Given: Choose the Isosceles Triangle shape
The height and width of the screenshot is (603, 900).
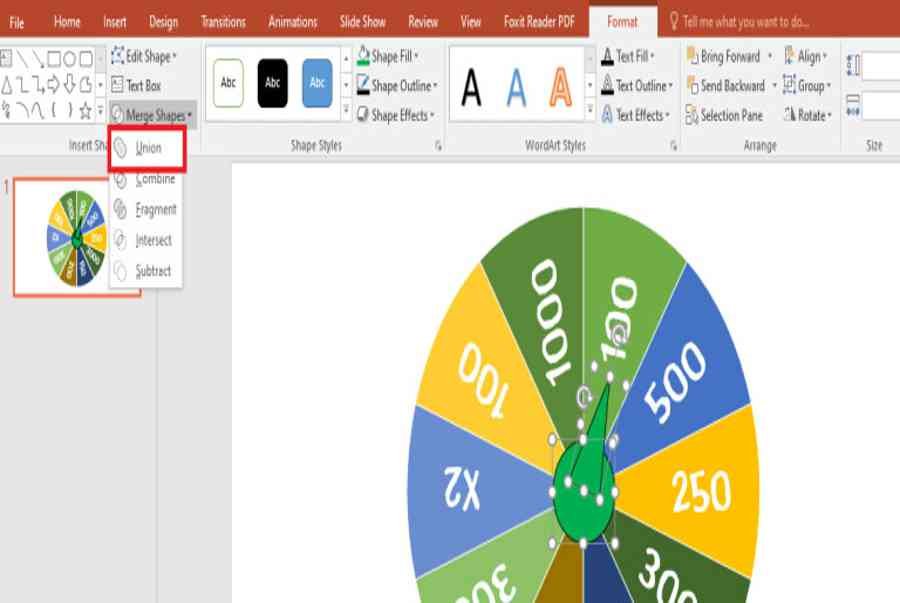Looking at the screenshot, I should [x=7, y=85].
